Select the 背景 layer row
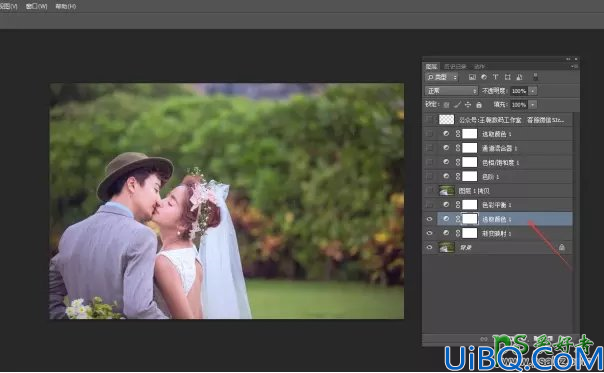This screenshot has width=604, height=373. (x=498, y=247)
